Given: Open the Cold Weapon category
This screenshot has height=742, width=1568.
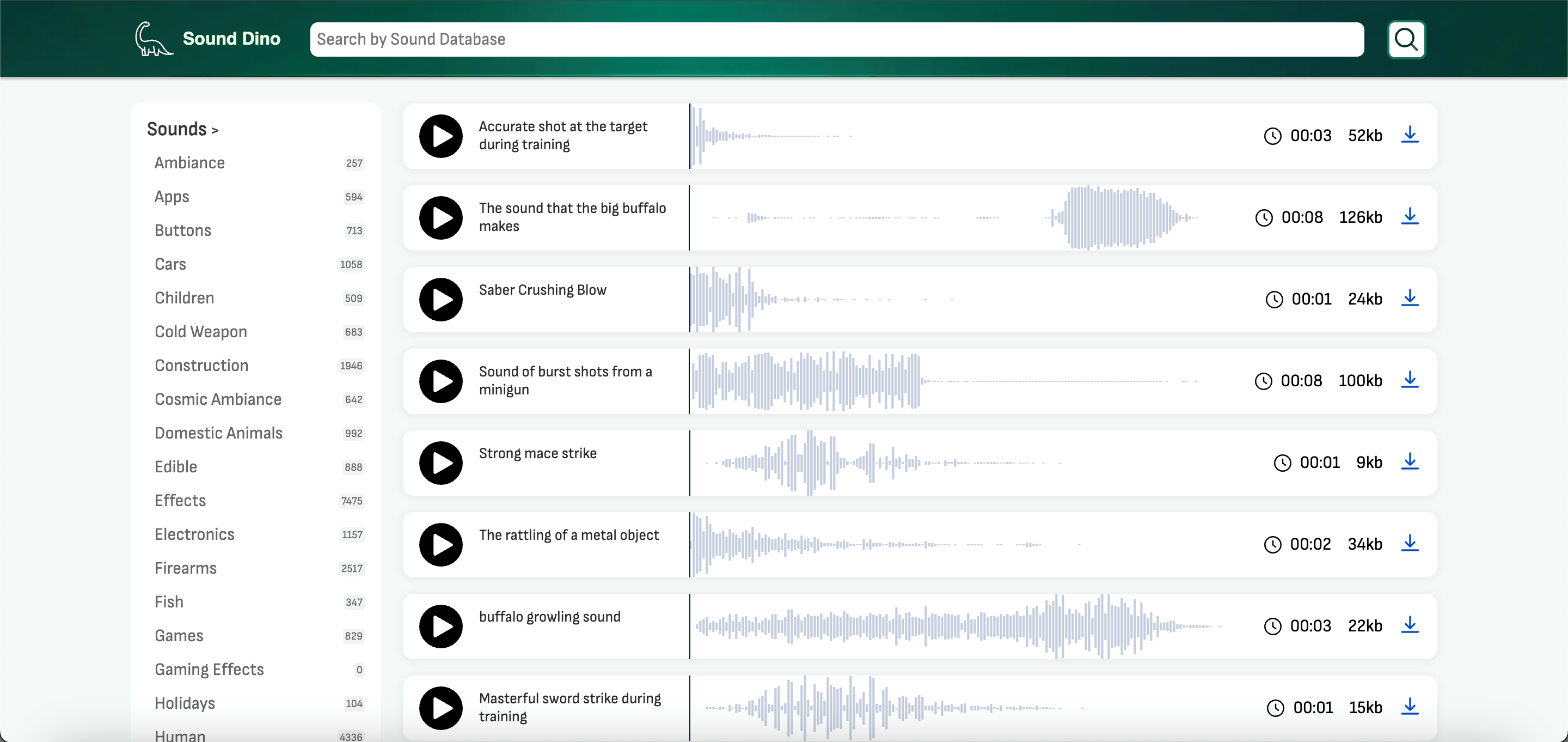Looking at the screenshot, I should tap(200, 331).
